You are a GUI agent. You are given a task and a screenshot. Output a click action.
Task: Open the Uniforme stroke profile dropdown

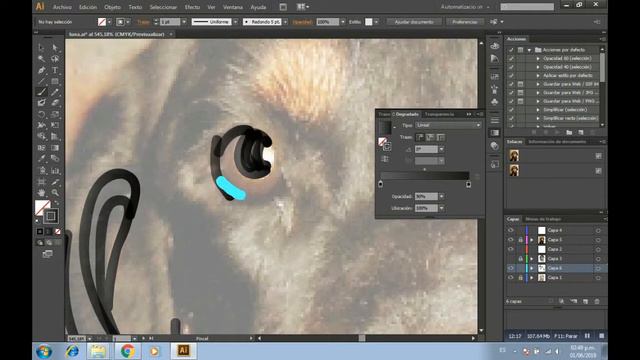tap(236, 22)
